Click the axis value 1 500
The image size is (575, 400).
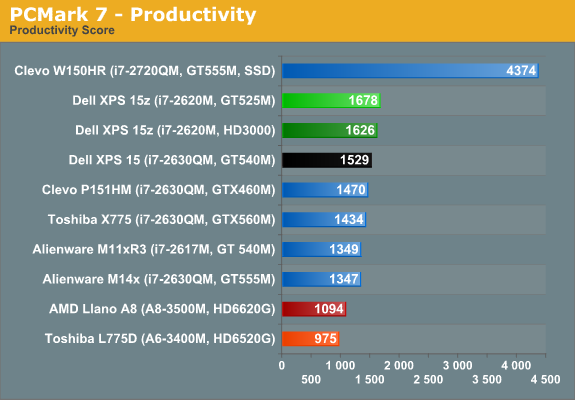370,380
